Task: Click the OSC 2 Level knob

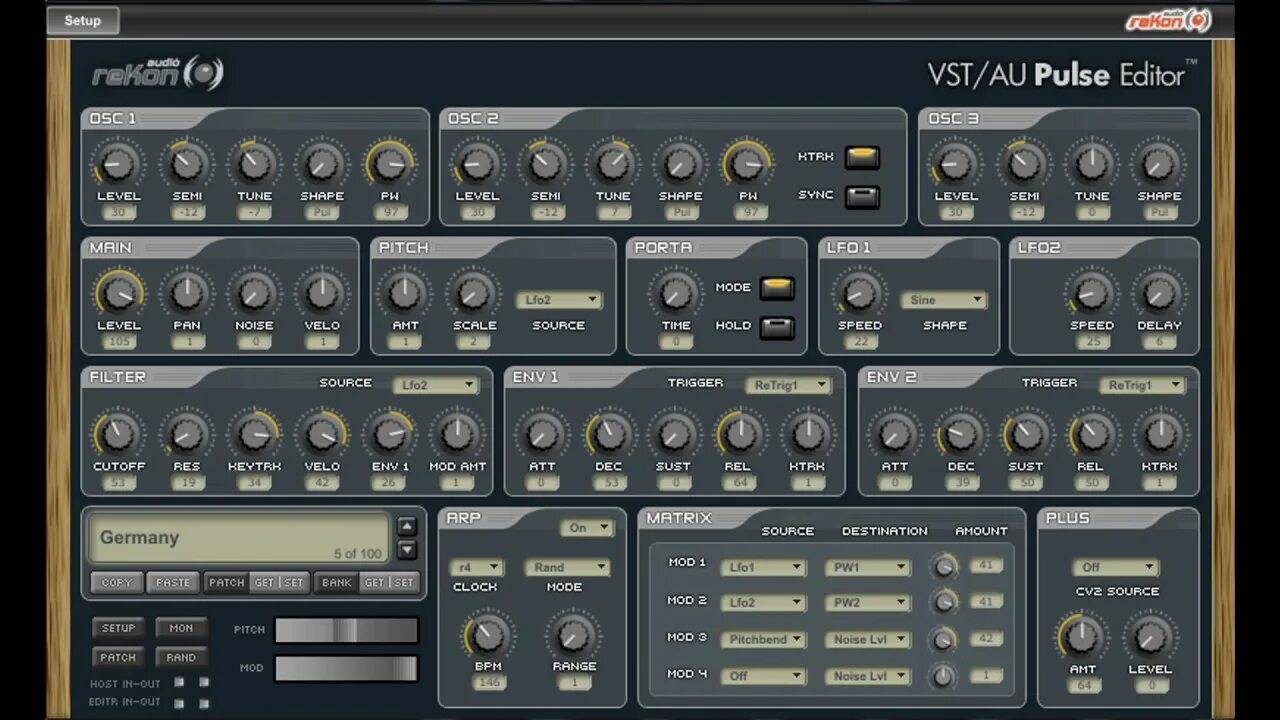Action: tap(477, 163)
